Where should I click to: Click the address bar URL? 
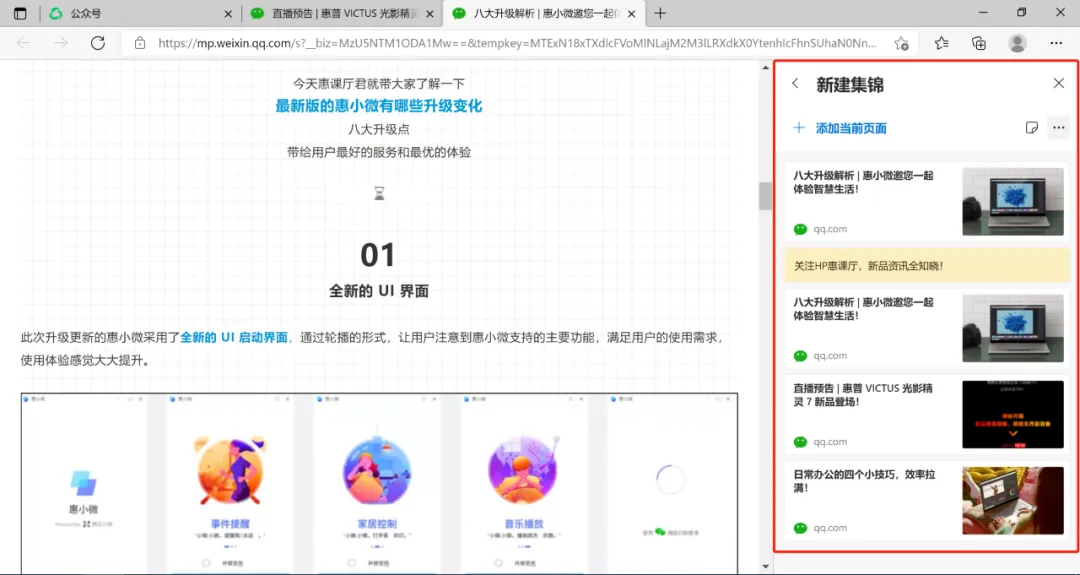(517, 43)
